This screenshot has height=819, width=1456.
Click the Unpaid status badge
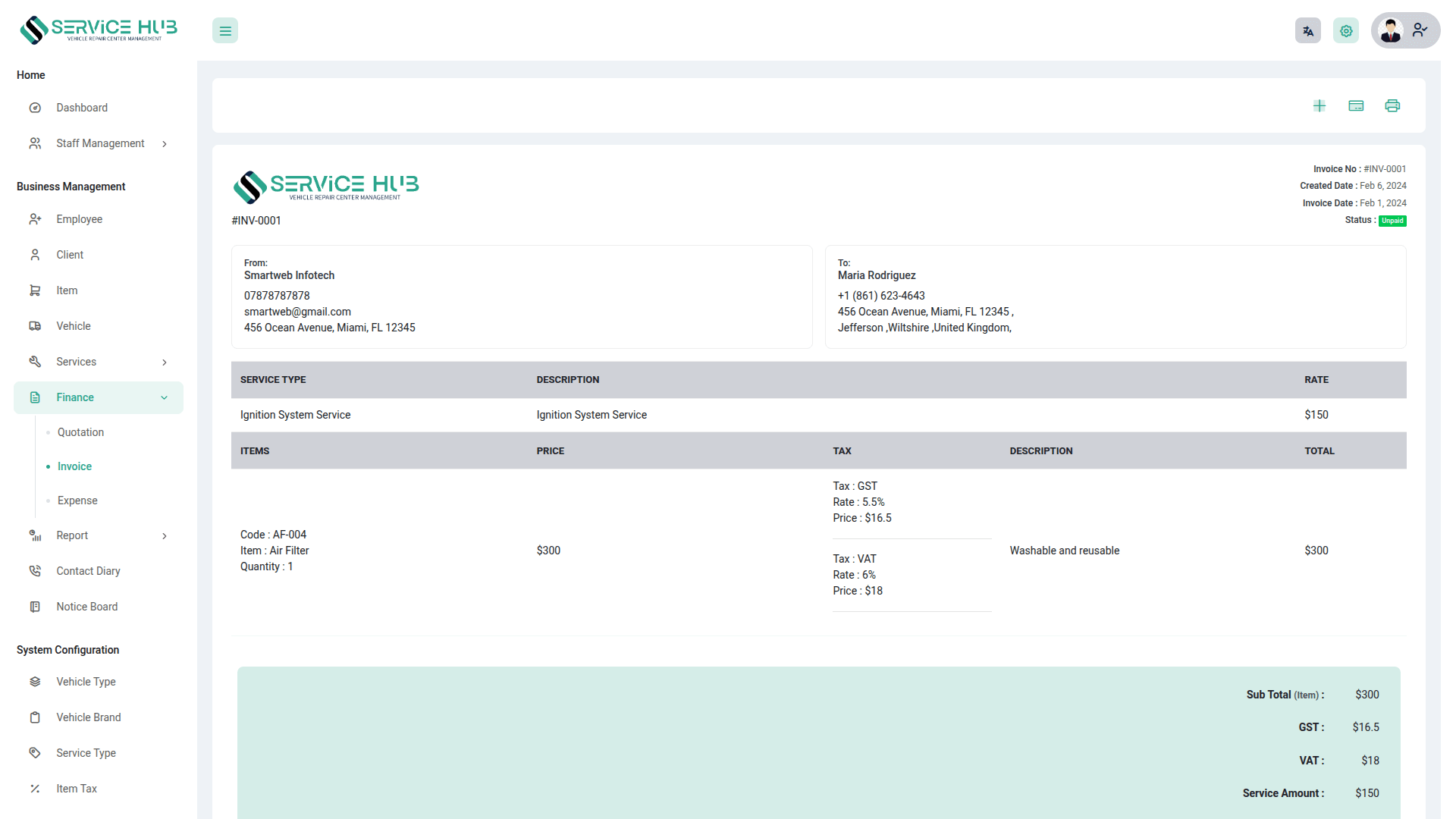click(x=1392, y=221)
